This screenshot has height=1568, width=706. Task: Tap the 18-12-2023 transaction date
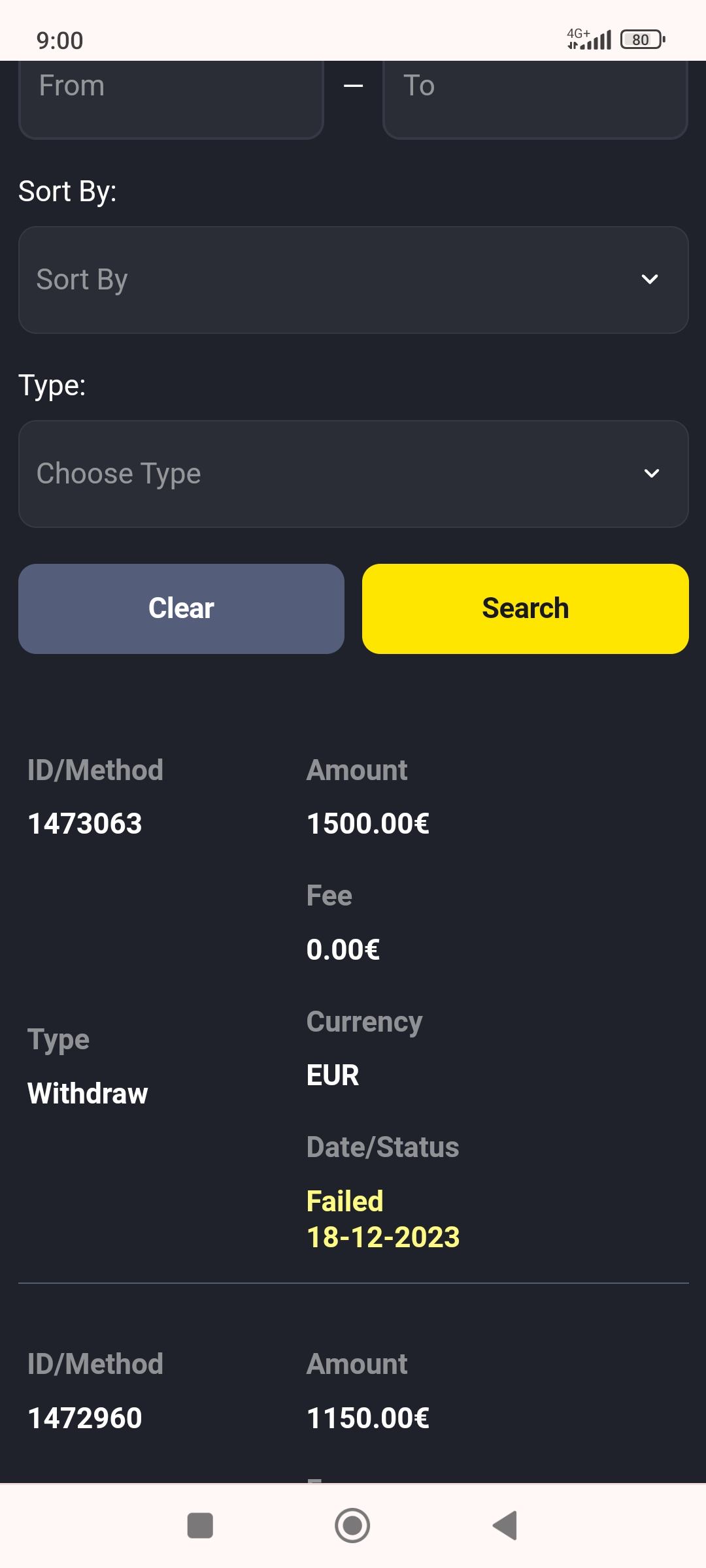(383, 1237)
